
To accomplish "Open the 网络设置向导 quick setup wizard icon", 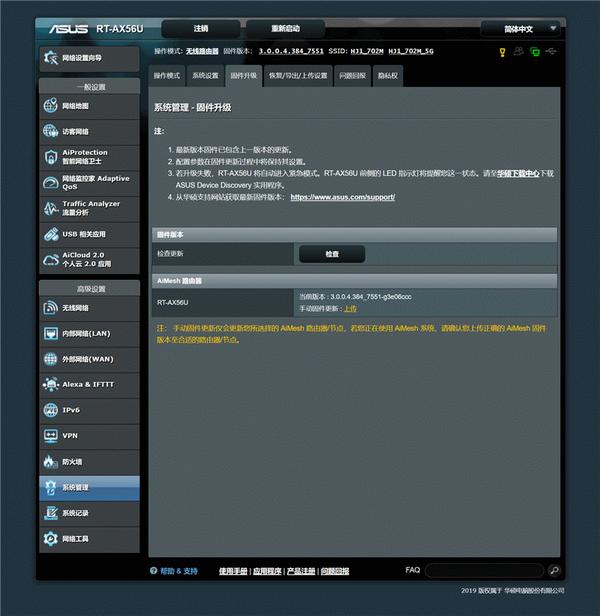I will pos(51,58).
